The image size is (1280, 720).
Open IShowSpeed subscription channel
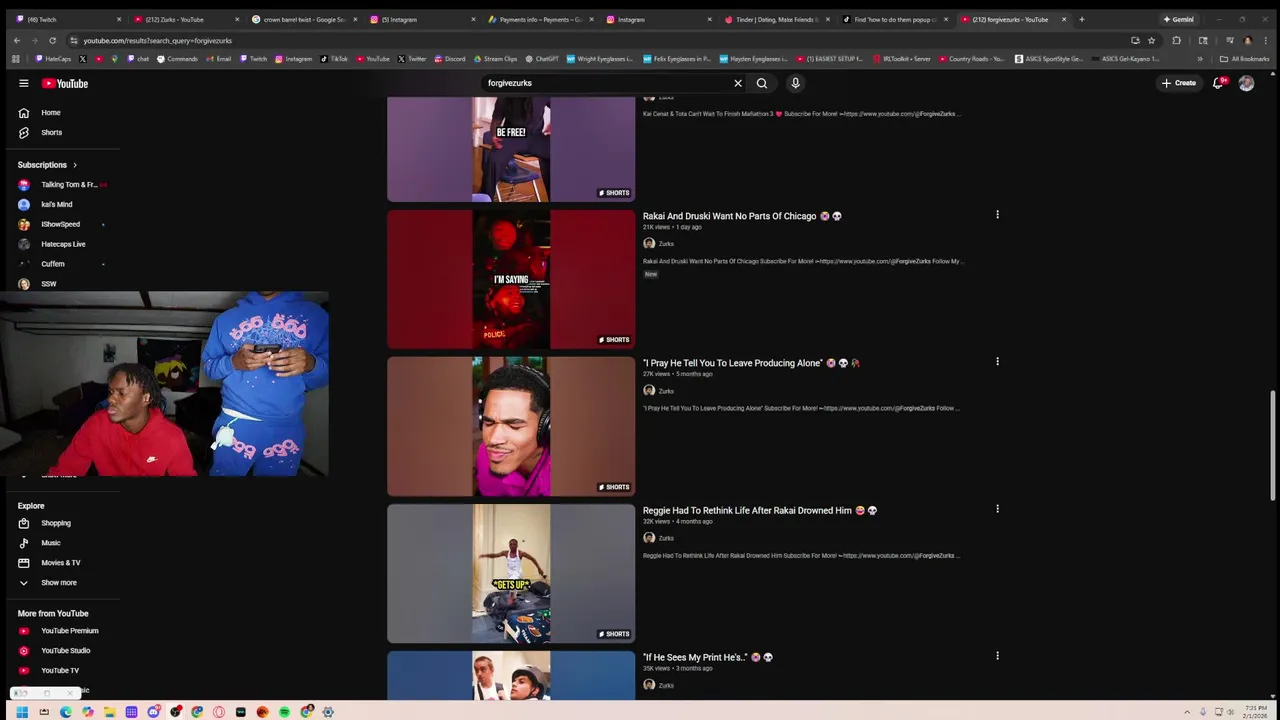point(60,224)
